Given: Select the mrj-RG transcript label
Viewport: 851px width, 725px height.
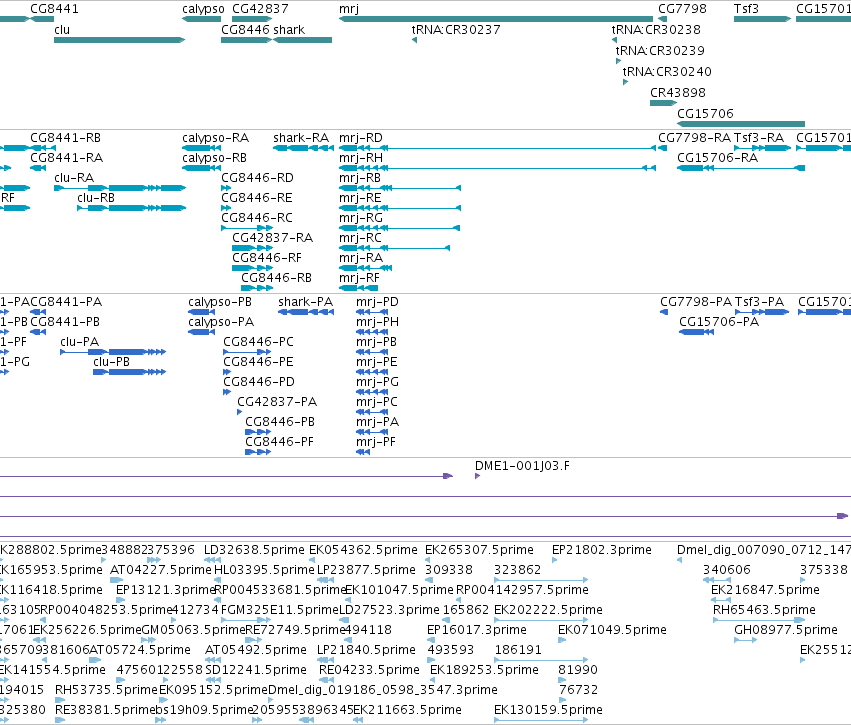Looking at the screenshot, I should coord(361,218).
